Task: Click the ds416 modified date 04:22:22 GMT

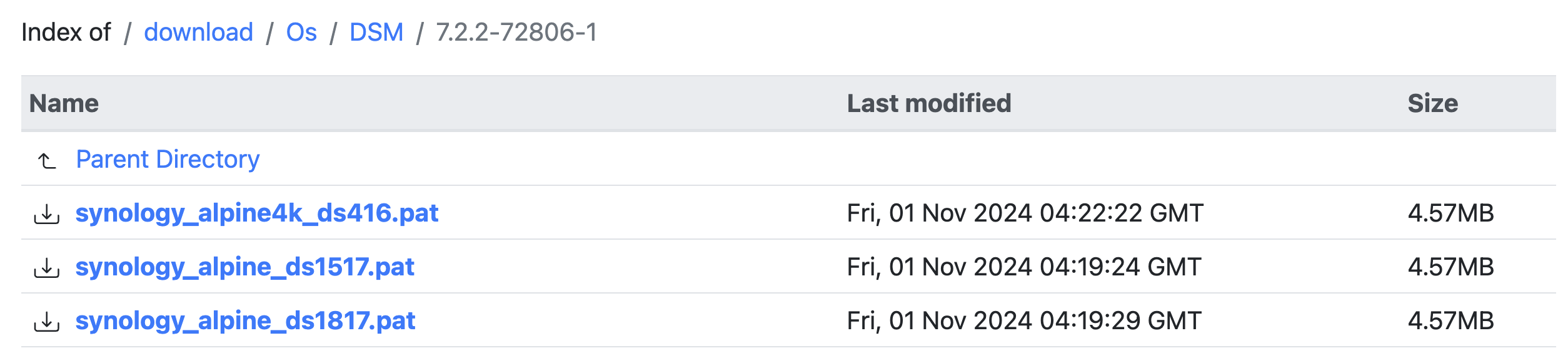Action: coord(1025,213)
